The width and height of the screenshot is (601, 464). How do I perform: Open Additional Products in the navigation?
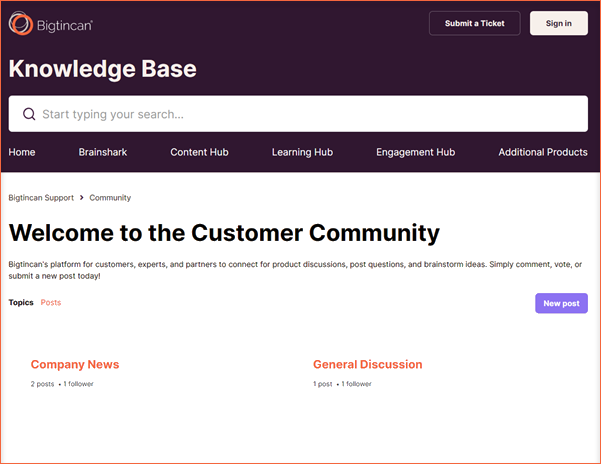[x=543, y=152]
